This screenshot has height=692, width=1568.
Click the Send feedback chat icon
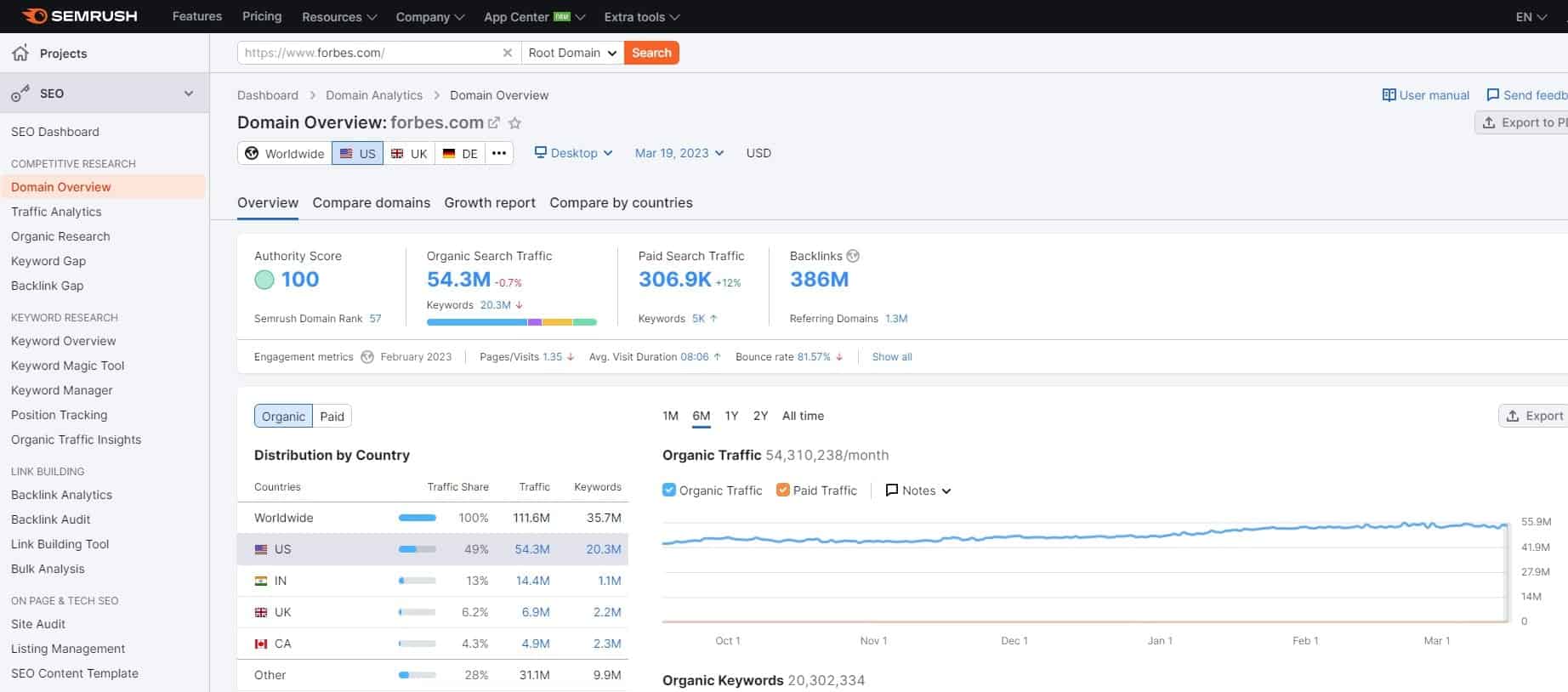click(x=1492, y=95)
